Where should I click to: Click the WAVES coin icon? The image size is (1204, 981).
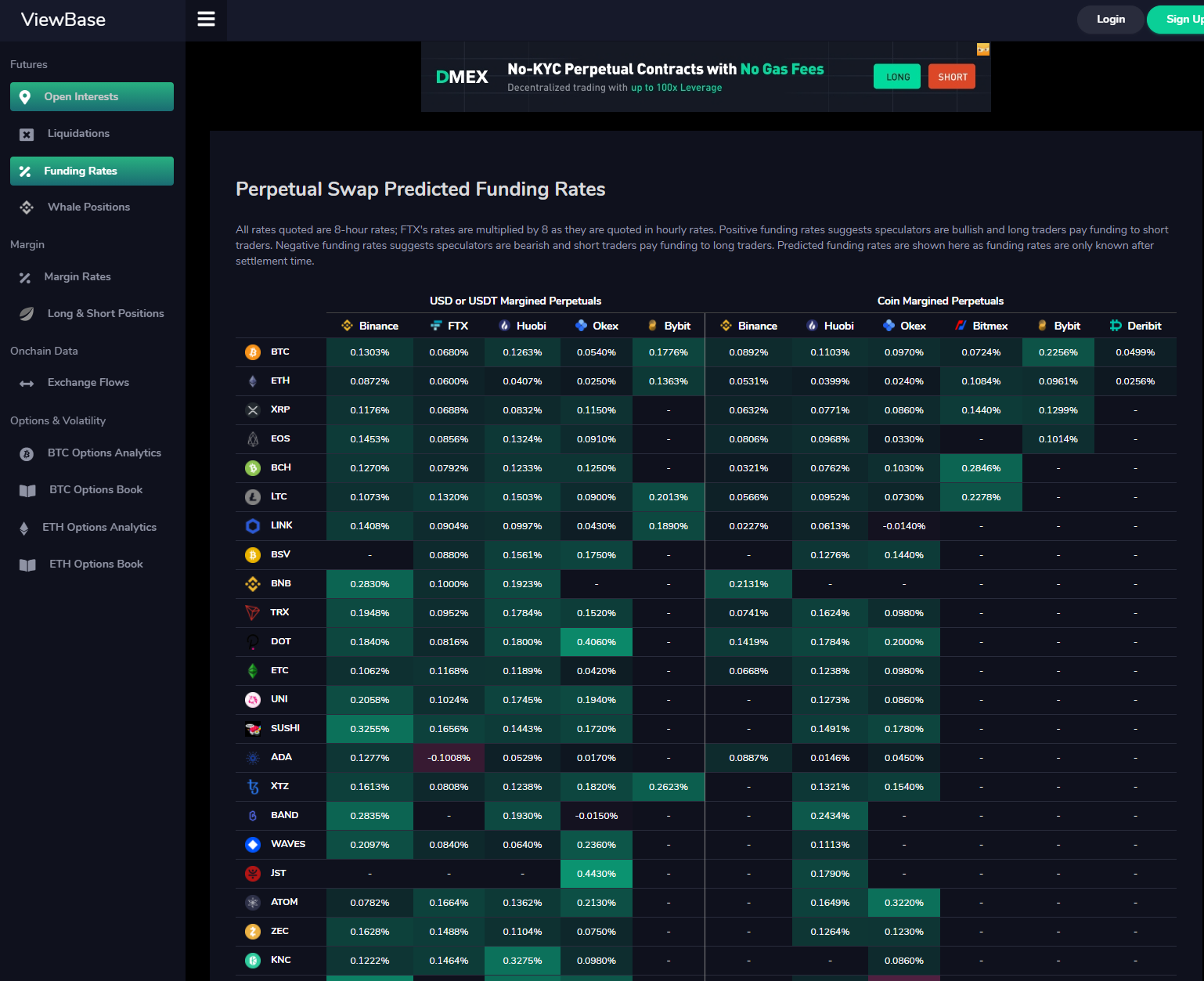click(253, 845)
